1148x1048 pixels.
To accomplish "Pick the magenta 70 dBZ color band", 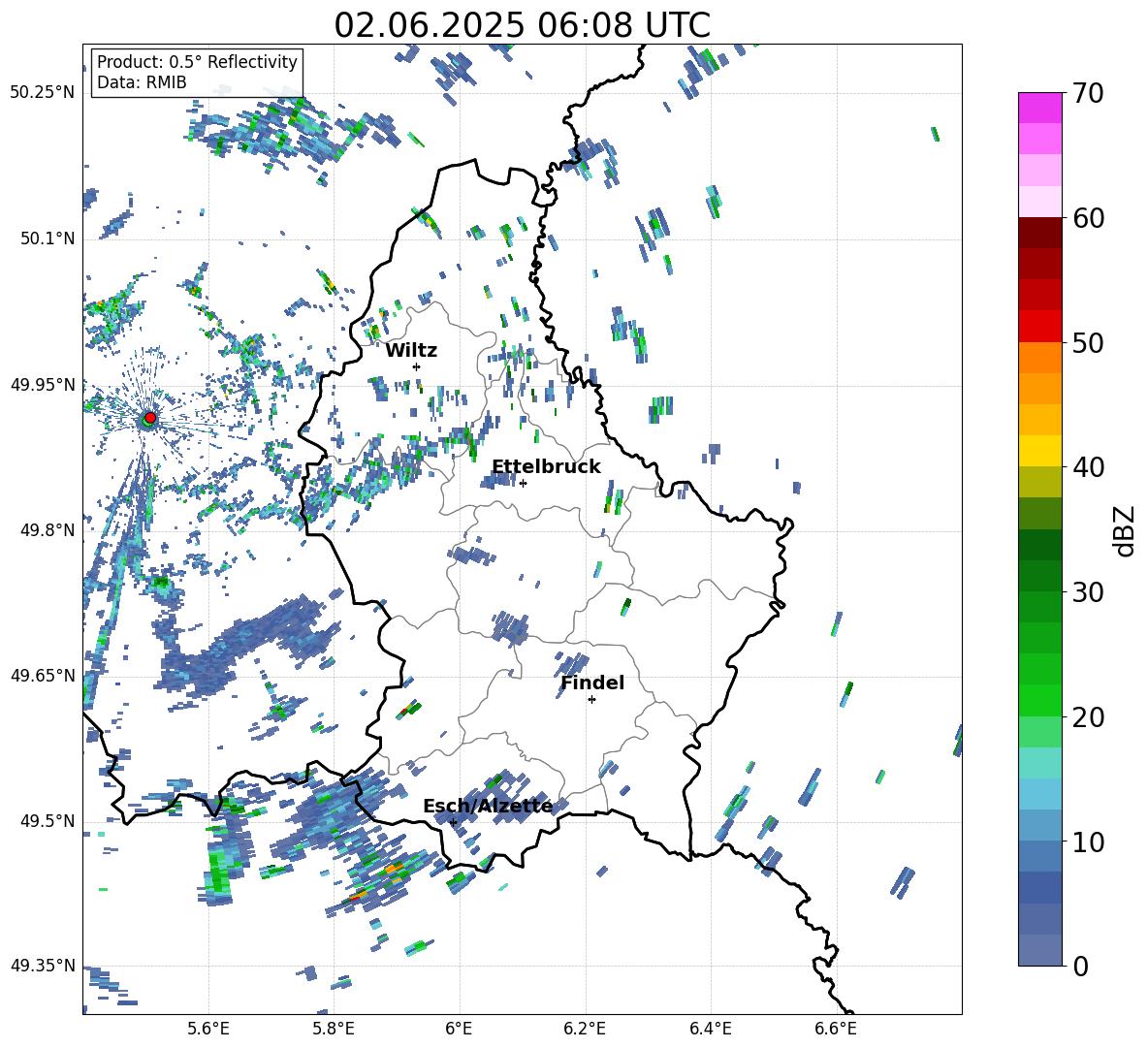I will 1039,108.
